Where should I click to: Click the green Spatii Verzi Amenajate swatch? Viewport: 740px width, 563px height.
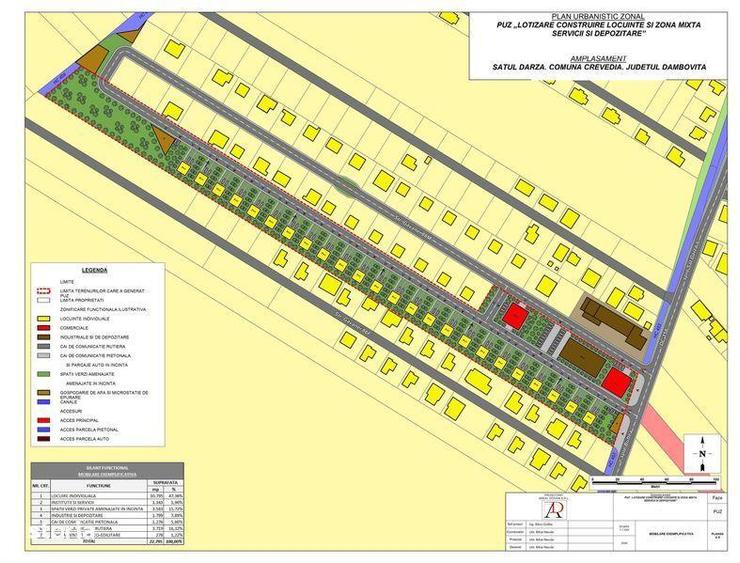(x=43, y=374)
